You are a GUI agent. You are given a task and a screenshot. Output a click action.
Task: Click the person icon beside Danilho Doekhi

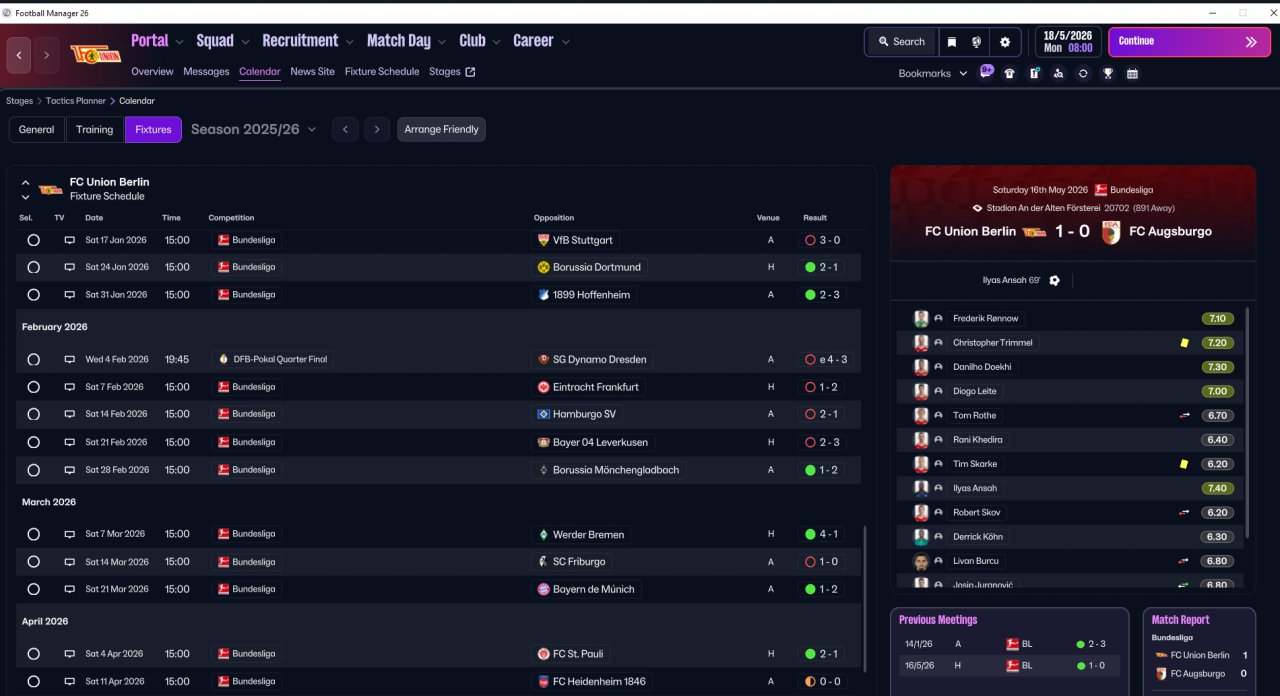(938, 367)
